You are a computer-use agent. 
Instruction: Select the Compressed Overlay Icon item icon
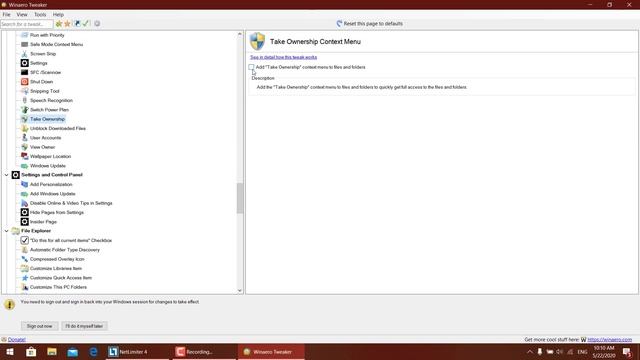click(24, 259)
